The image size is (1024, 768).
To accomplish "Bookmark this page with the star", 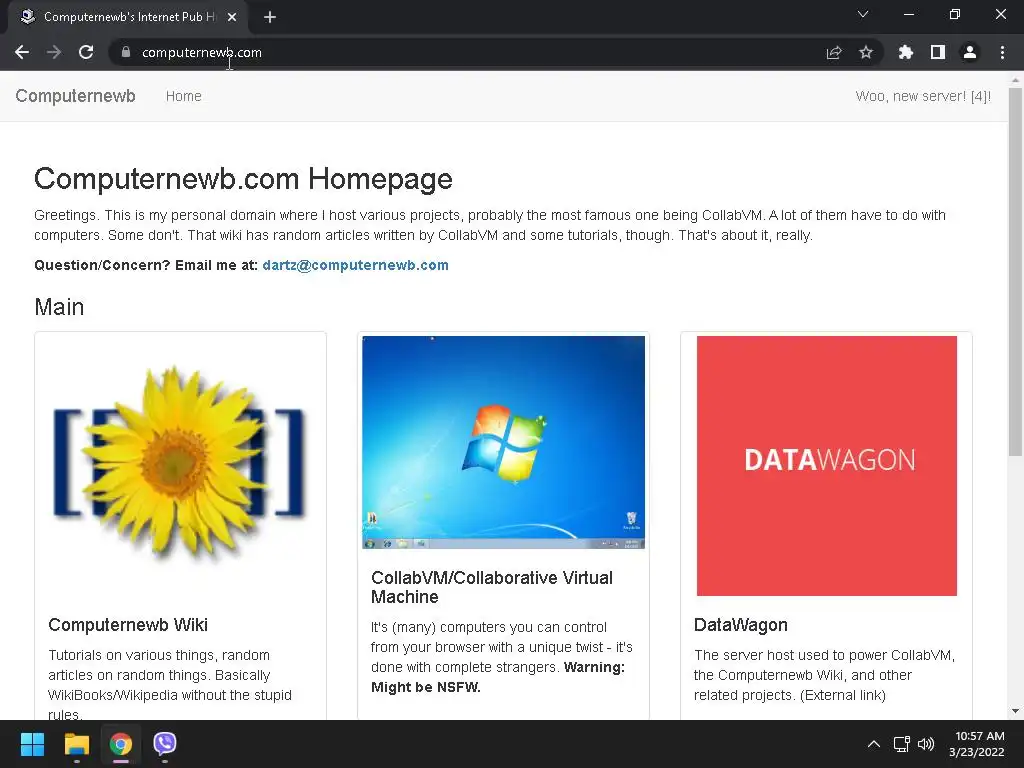I will tap(866, 52).
